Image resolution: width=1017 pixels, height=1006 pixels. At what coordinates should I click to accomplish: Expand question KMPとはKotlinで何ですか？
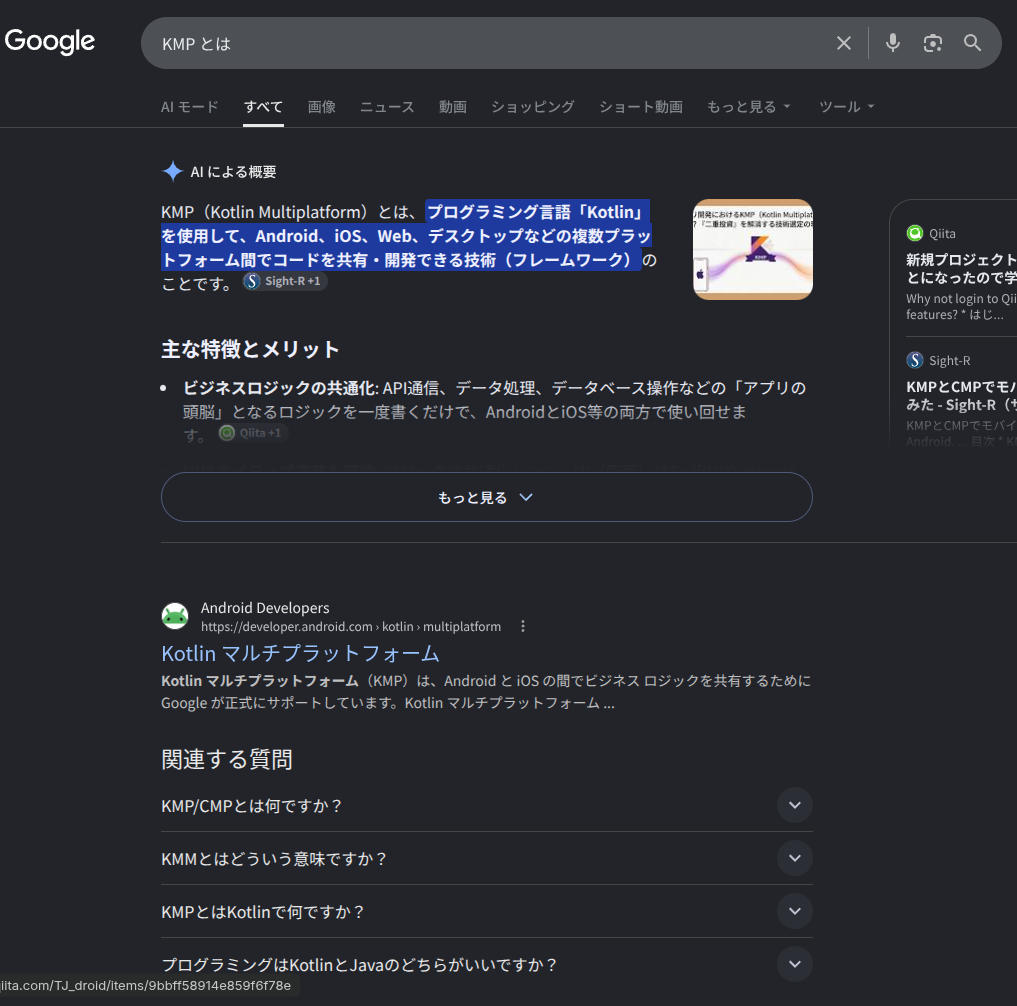[x=486, y=911]
